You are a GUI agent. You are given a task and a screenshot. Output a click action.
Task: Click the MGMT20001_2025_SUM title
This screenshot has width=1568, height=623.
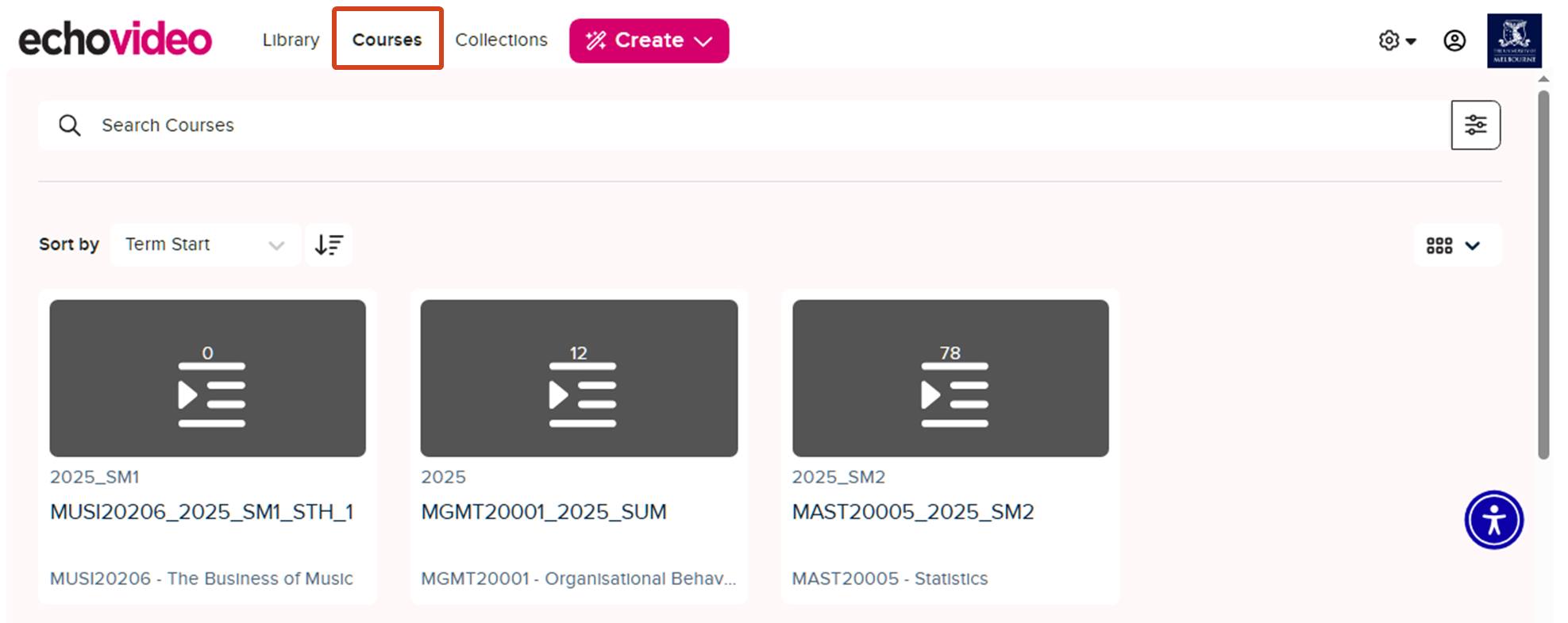(544, 512)
